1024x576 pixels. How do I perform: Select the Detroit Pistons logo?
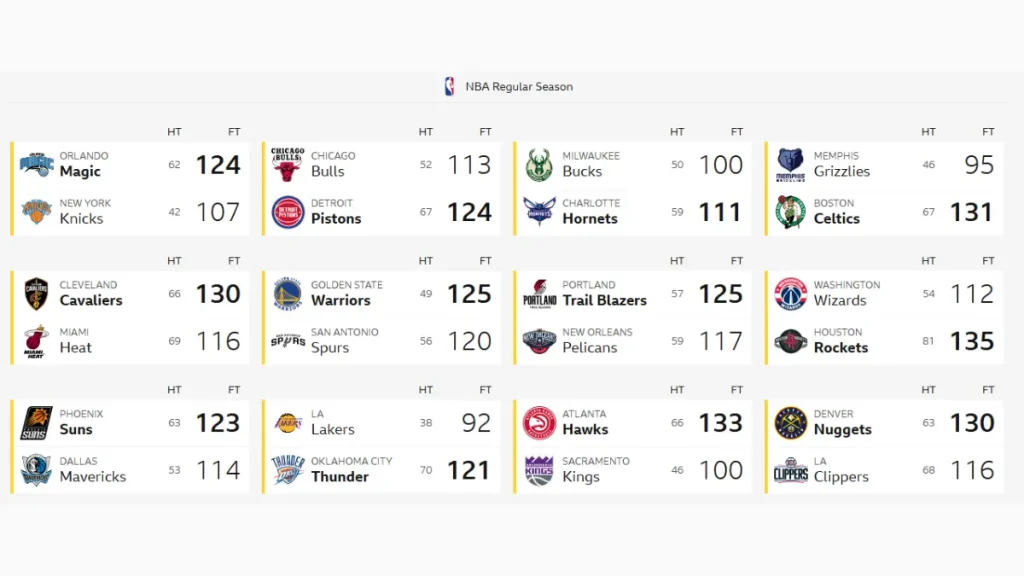coord(288,211)
